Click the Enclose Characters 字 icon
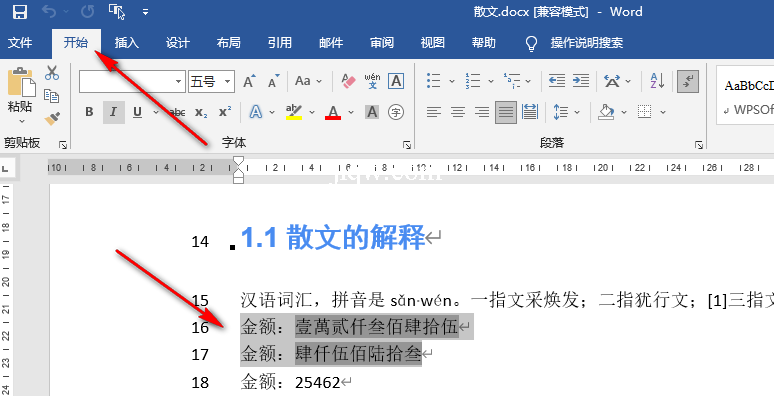The width and height of the screenshot is (774, 396). click(x=396, y=112)
